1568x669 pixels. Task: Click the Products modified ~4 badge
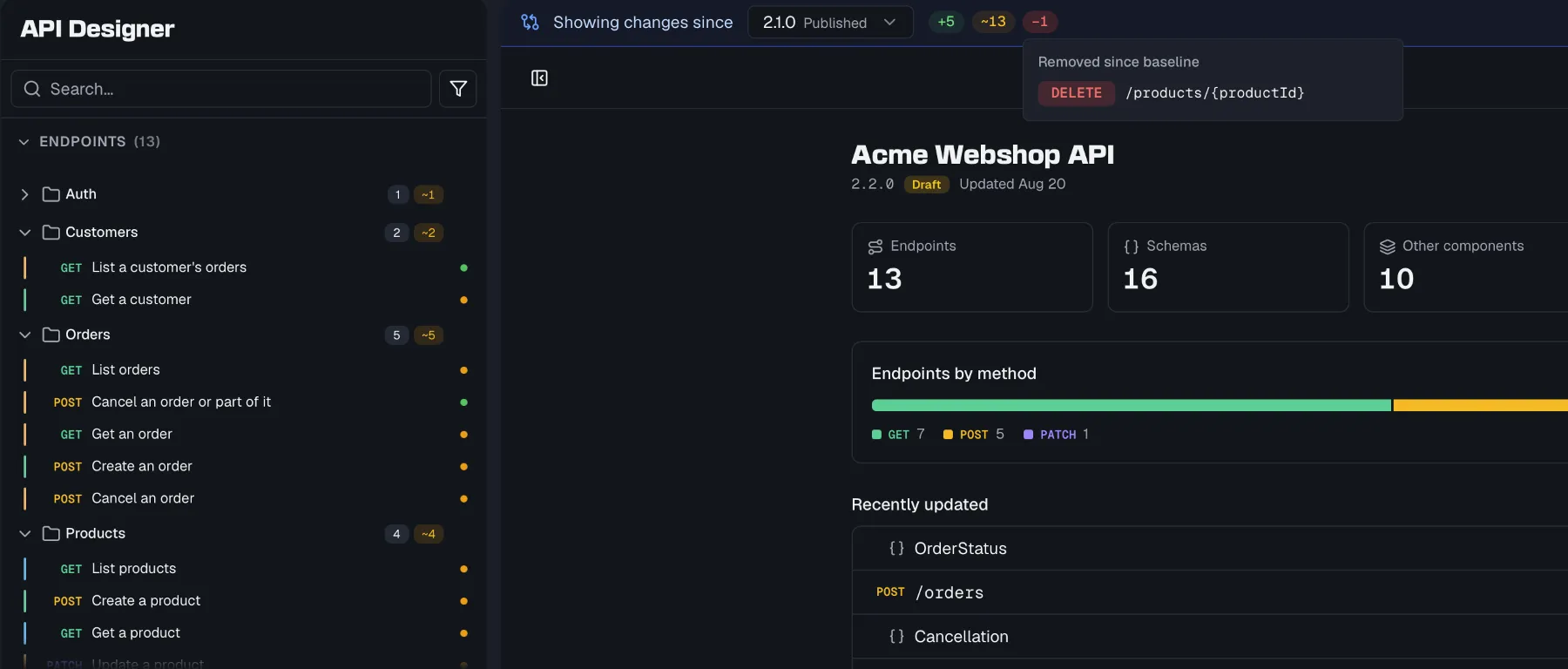(428, 534)
